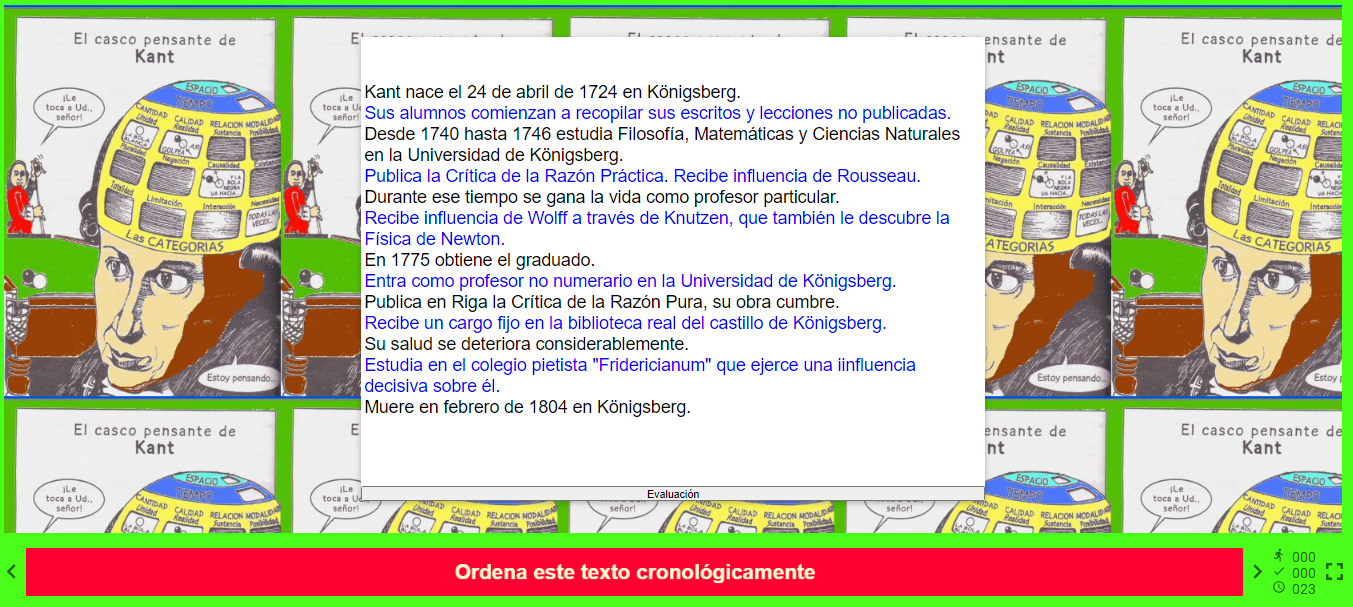Click the Evaluación button
1353x607 pixels.
673,494
